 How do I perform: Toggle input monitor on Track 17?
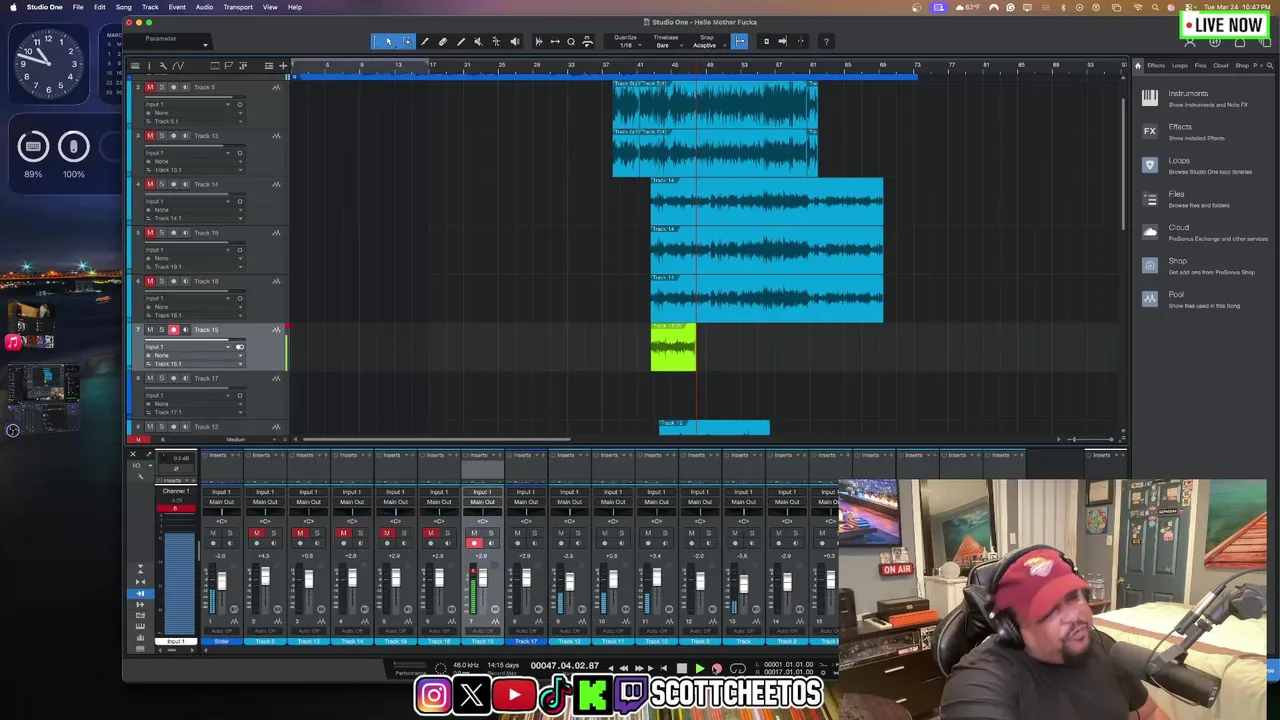point(184,378)
